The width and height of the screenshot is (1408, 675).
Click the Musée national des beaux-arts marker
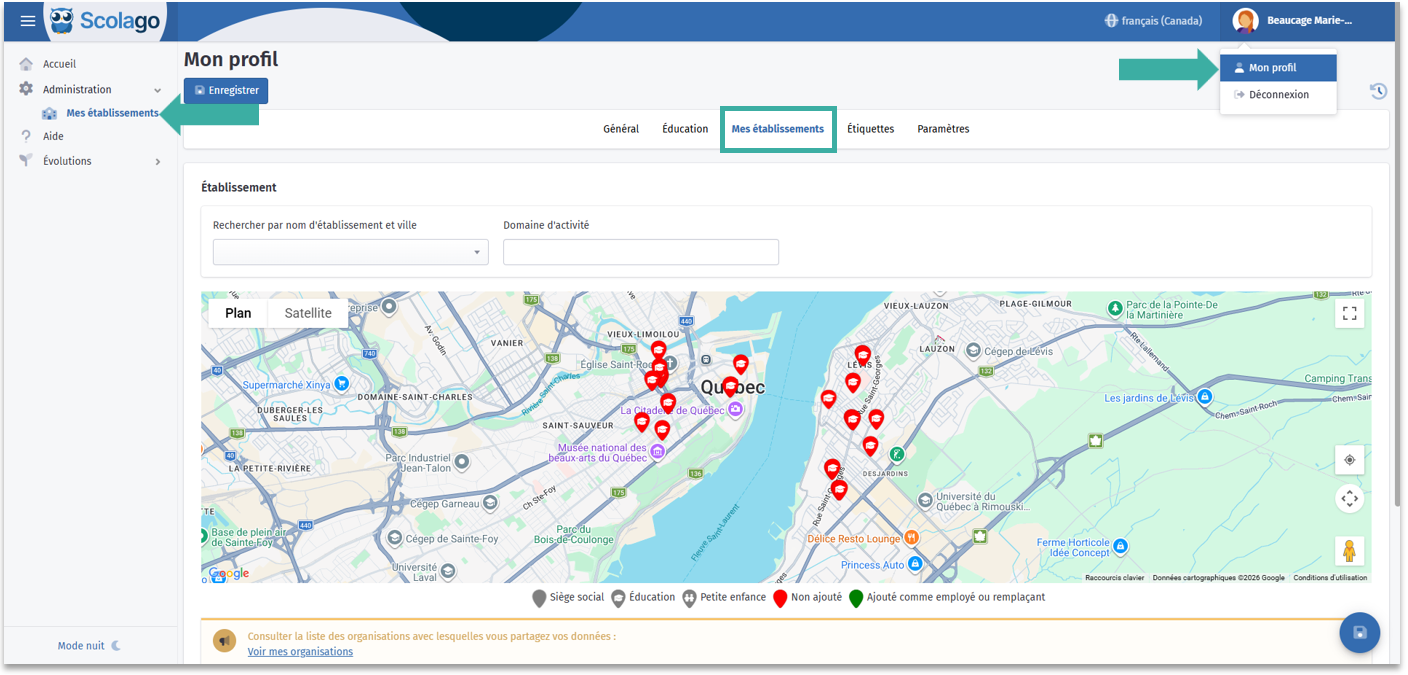(x=657, y=453)
